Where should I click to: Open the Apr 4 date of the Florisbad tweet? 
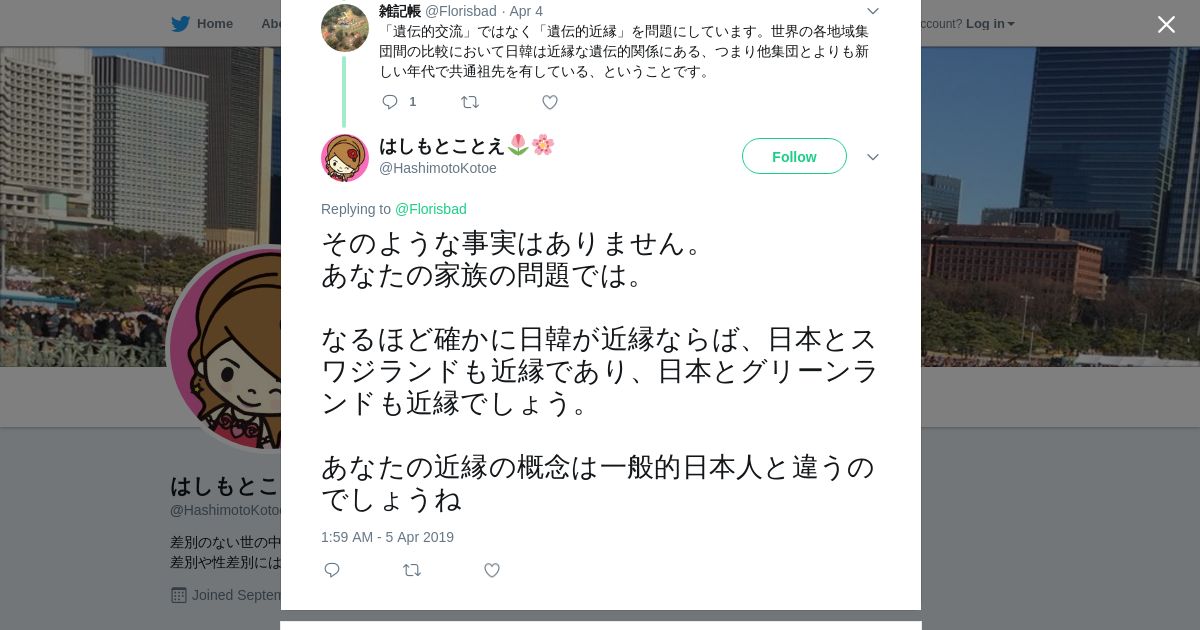click(x=526, y=11)
